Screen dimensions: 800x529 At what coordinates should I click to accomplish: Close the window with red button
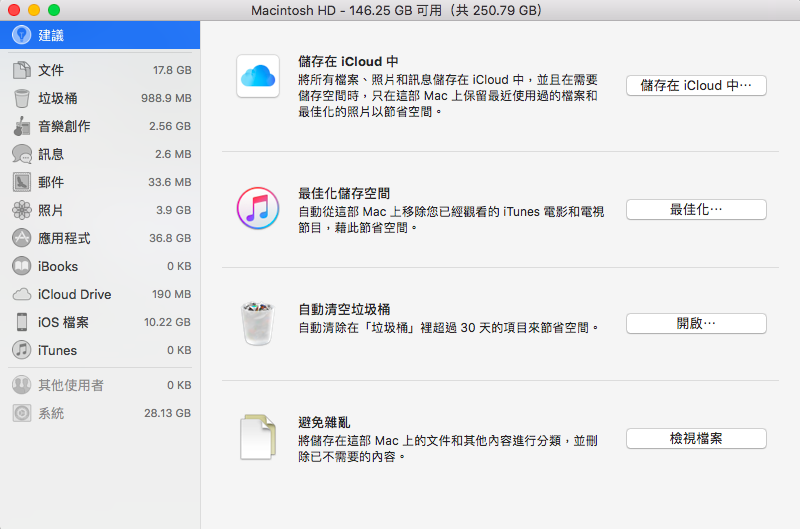point(14,10)
